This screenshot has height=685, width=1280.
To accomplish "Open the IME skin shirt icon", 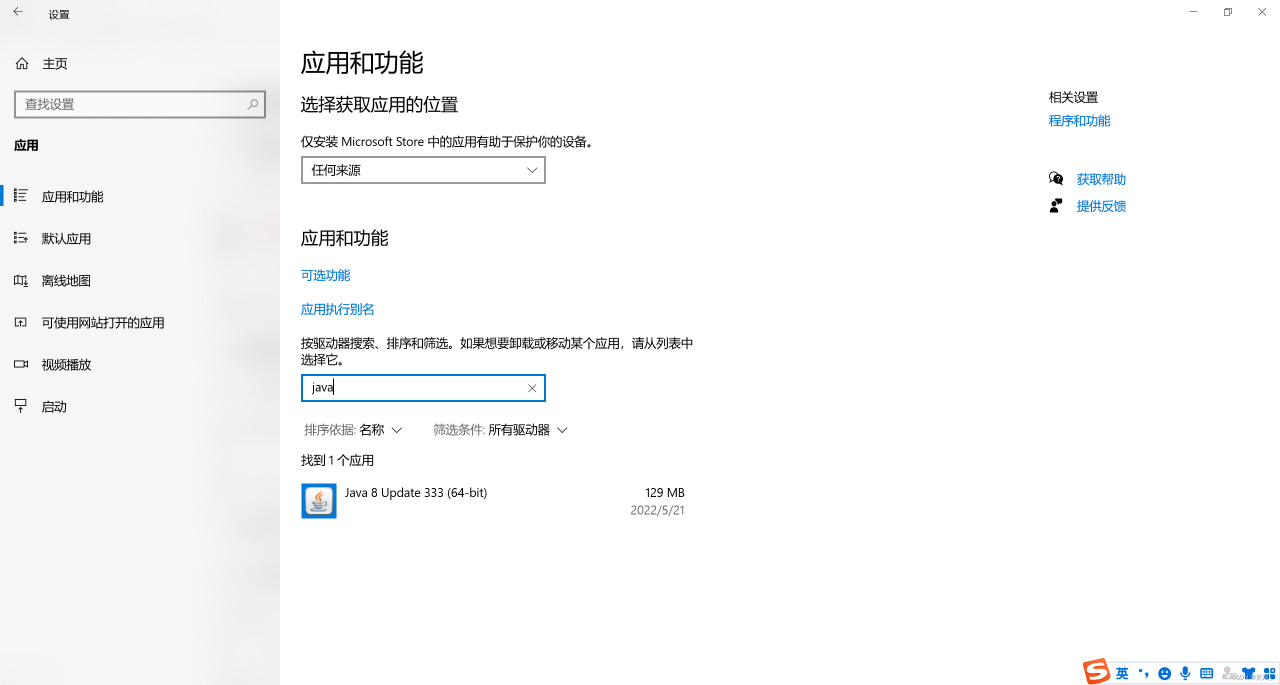I will point(1247,673).
